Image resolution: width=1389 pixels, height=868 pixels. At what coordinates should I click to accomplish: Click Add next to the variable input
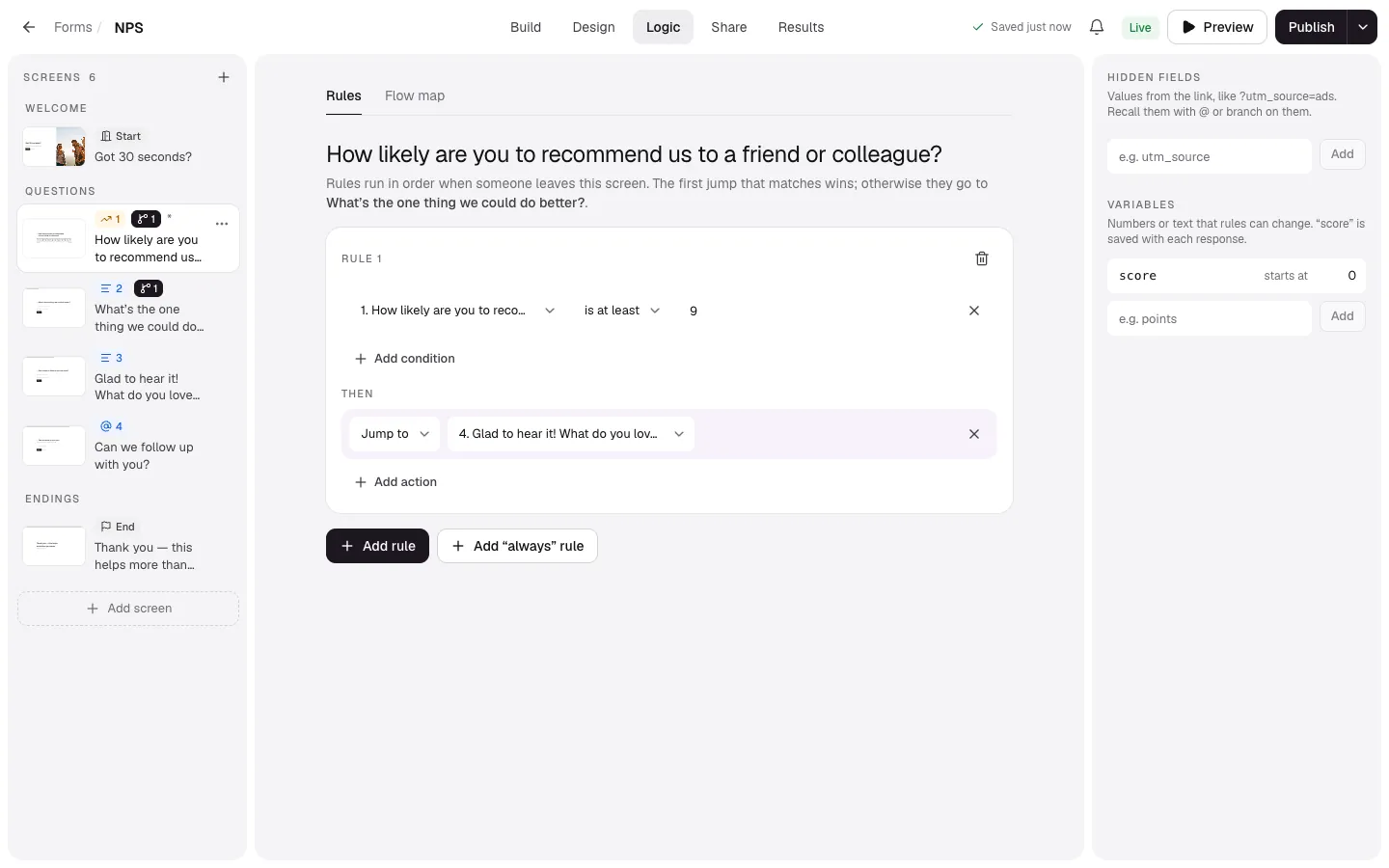[1343, 316]
